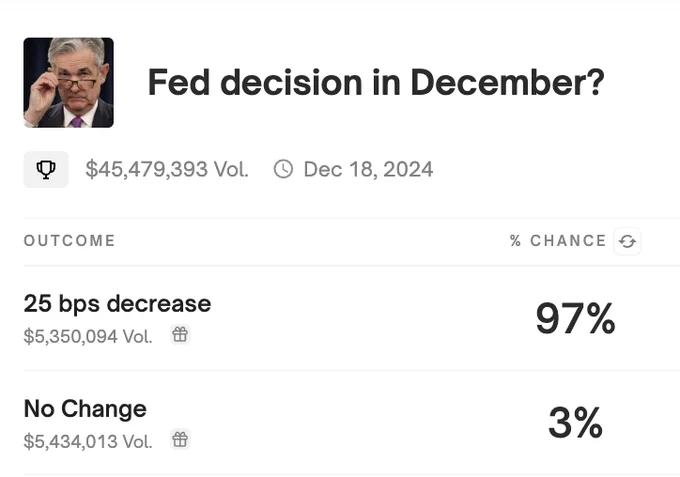Click the 3% chance value
Viewport: 680px width, 477px height.
click(575, 423)
